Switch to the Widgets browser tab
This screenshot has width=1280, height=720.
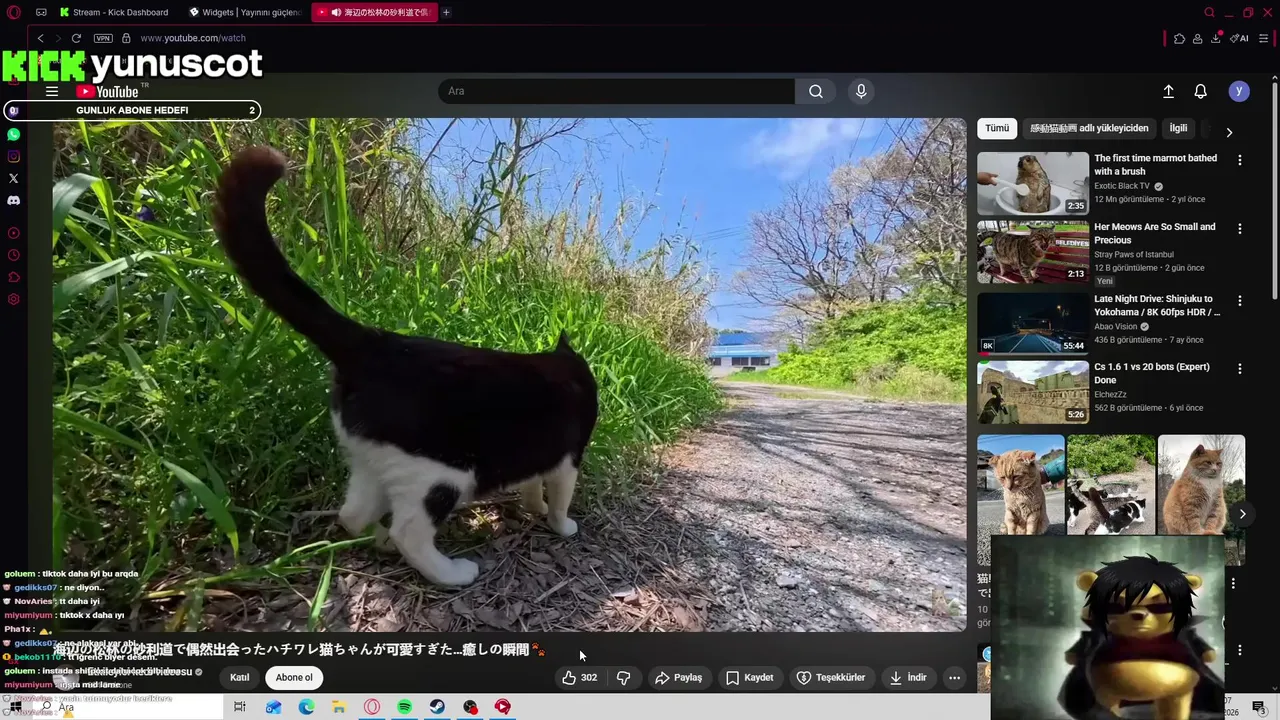click(245, 13)
